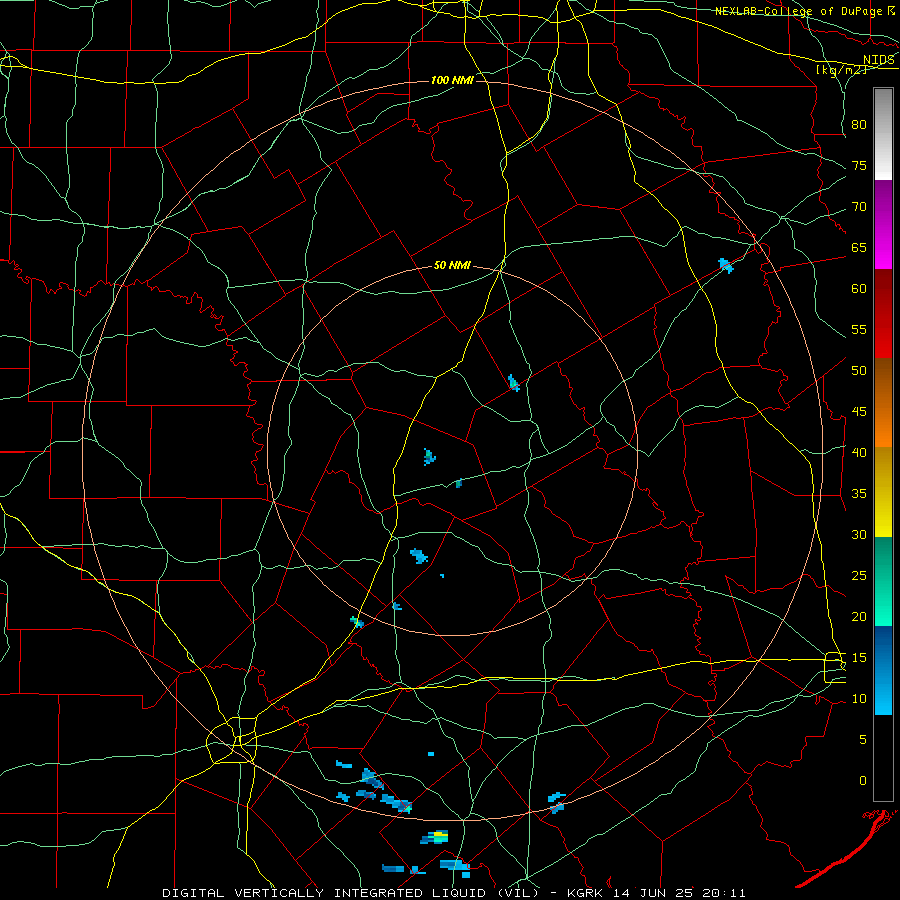Click the color scale value 45
Viewport: 900px width, 900px height.
tap(859, 412)
